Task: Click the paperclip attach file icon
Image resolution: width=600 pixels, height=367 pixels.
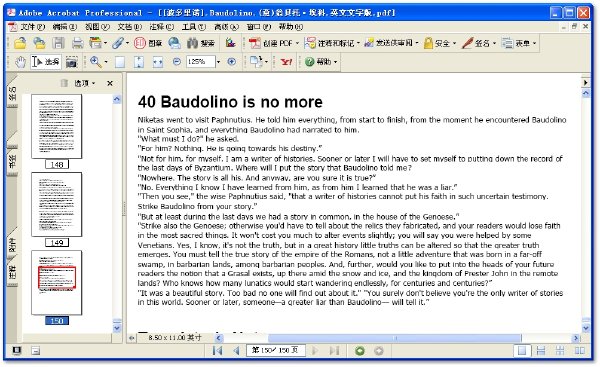Action: tap(118, 43)
